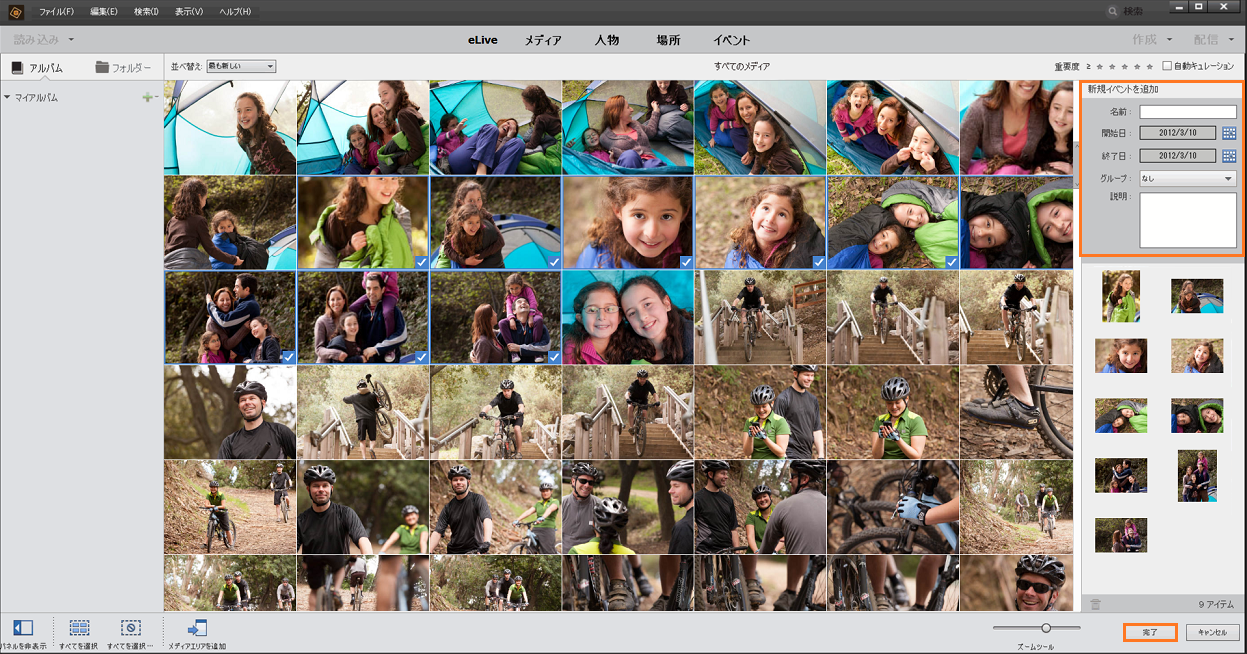Viewport: 1247px width, 654px height.
Task: Collapse the マイアルバム tree section
Action: pyautogui.click(x=7, y=98)
